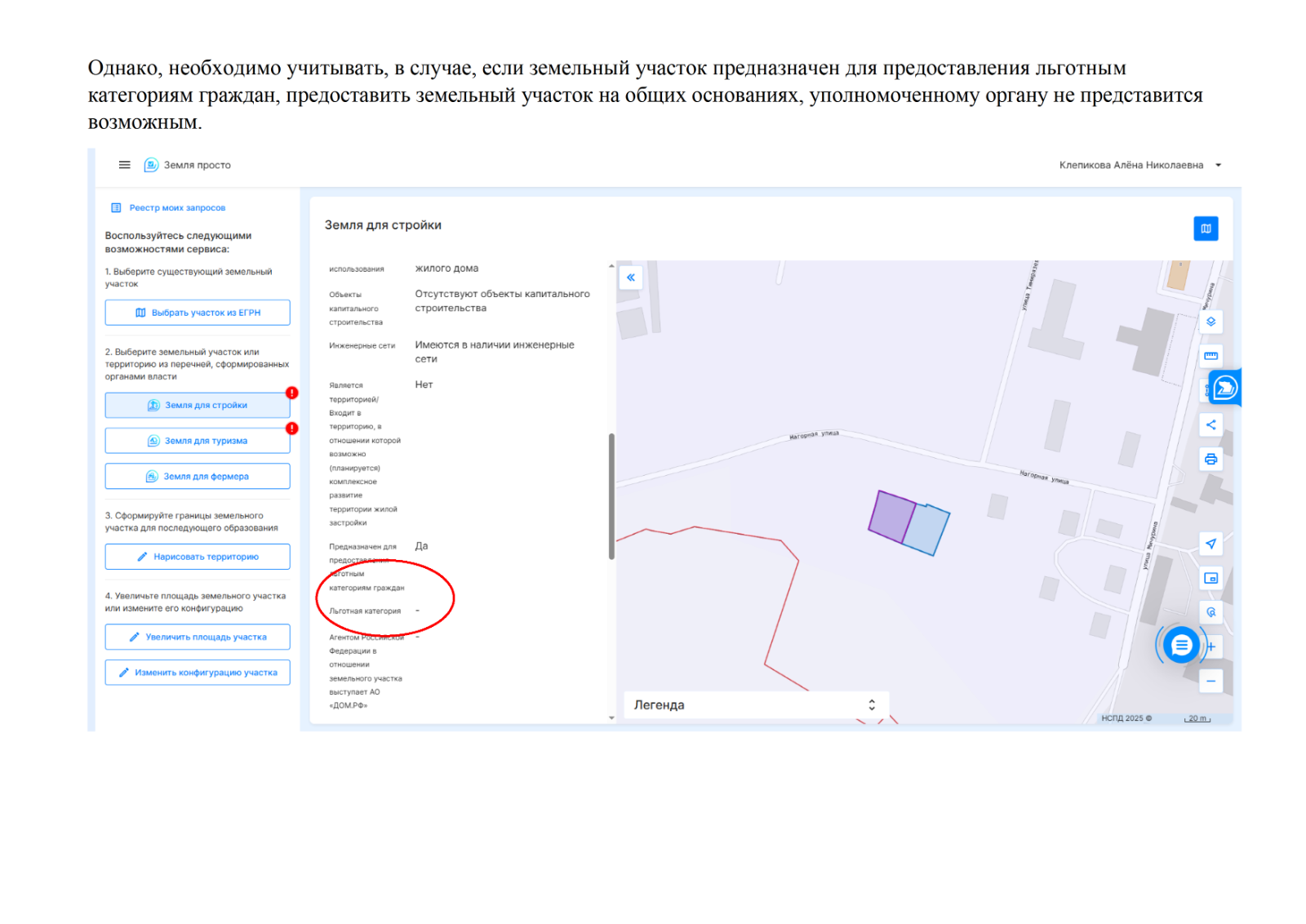Image resolution: width=1306 pixels, height=924 pixels.
Task: Select the ruler measurement tool
Action: click(1210, 356)
